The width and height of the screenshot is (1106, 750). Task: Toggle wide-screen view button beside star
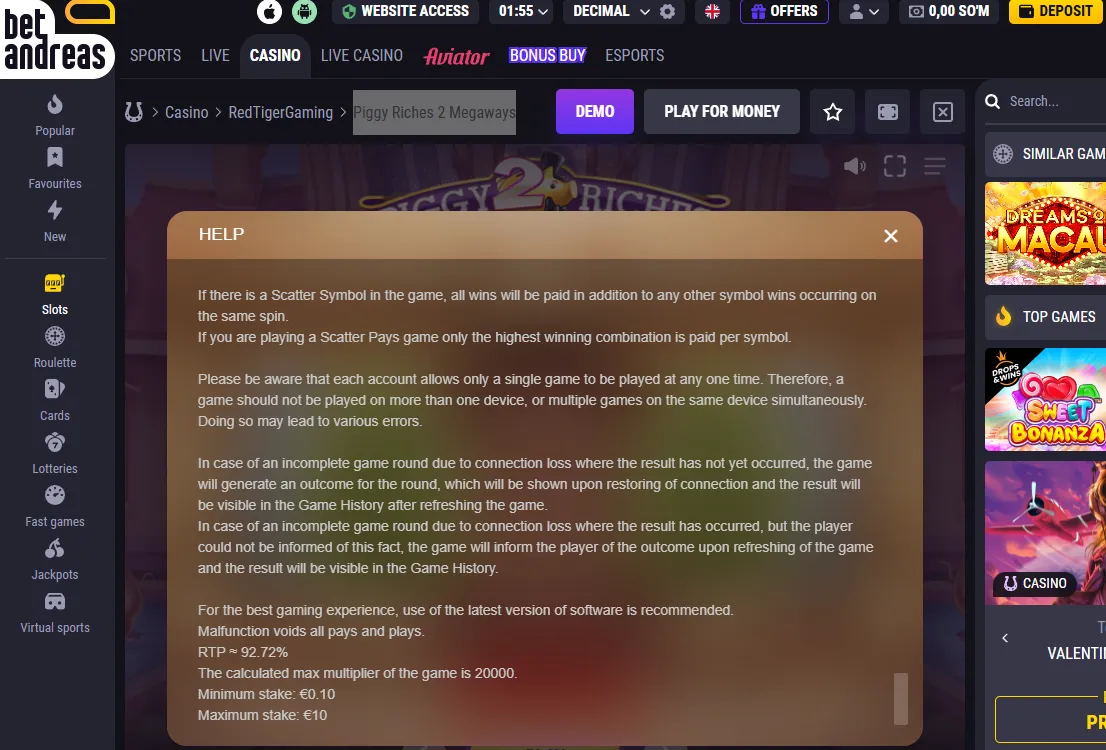point(887,111)
